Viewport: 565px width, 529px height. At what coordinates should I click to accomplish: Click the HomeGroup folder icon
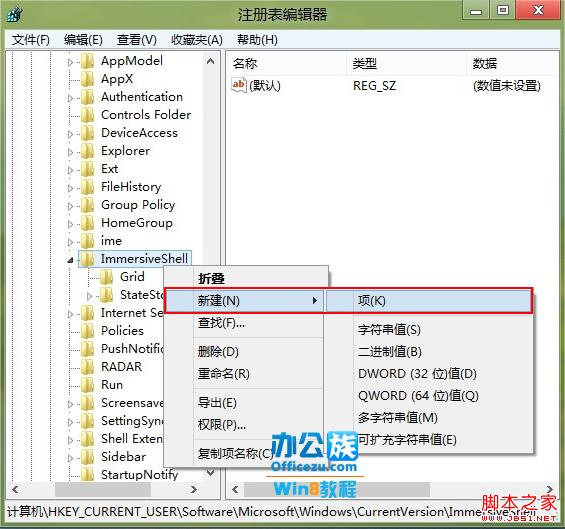[88, 223]
